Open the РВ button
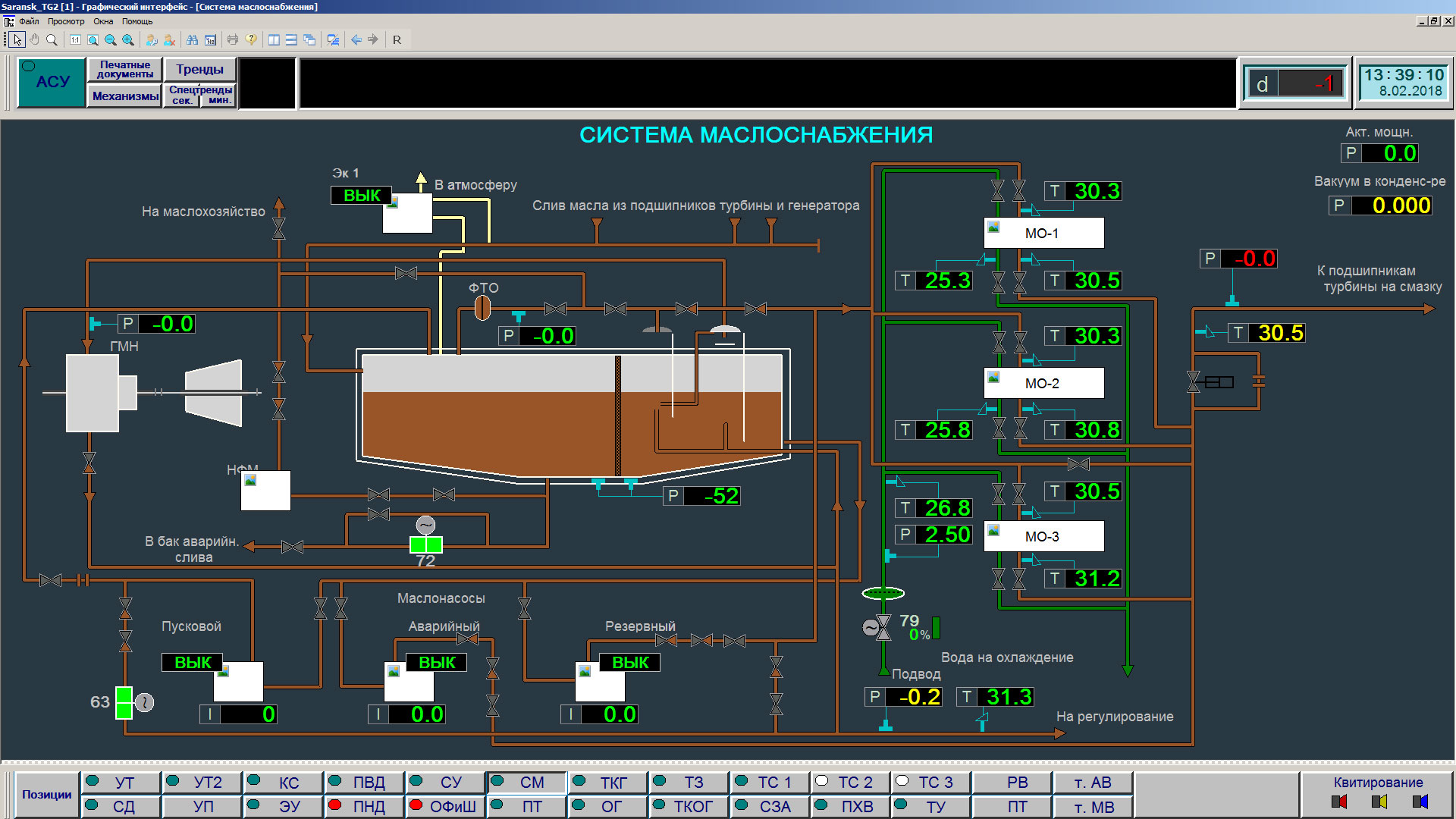 [x=1012, y=782]
